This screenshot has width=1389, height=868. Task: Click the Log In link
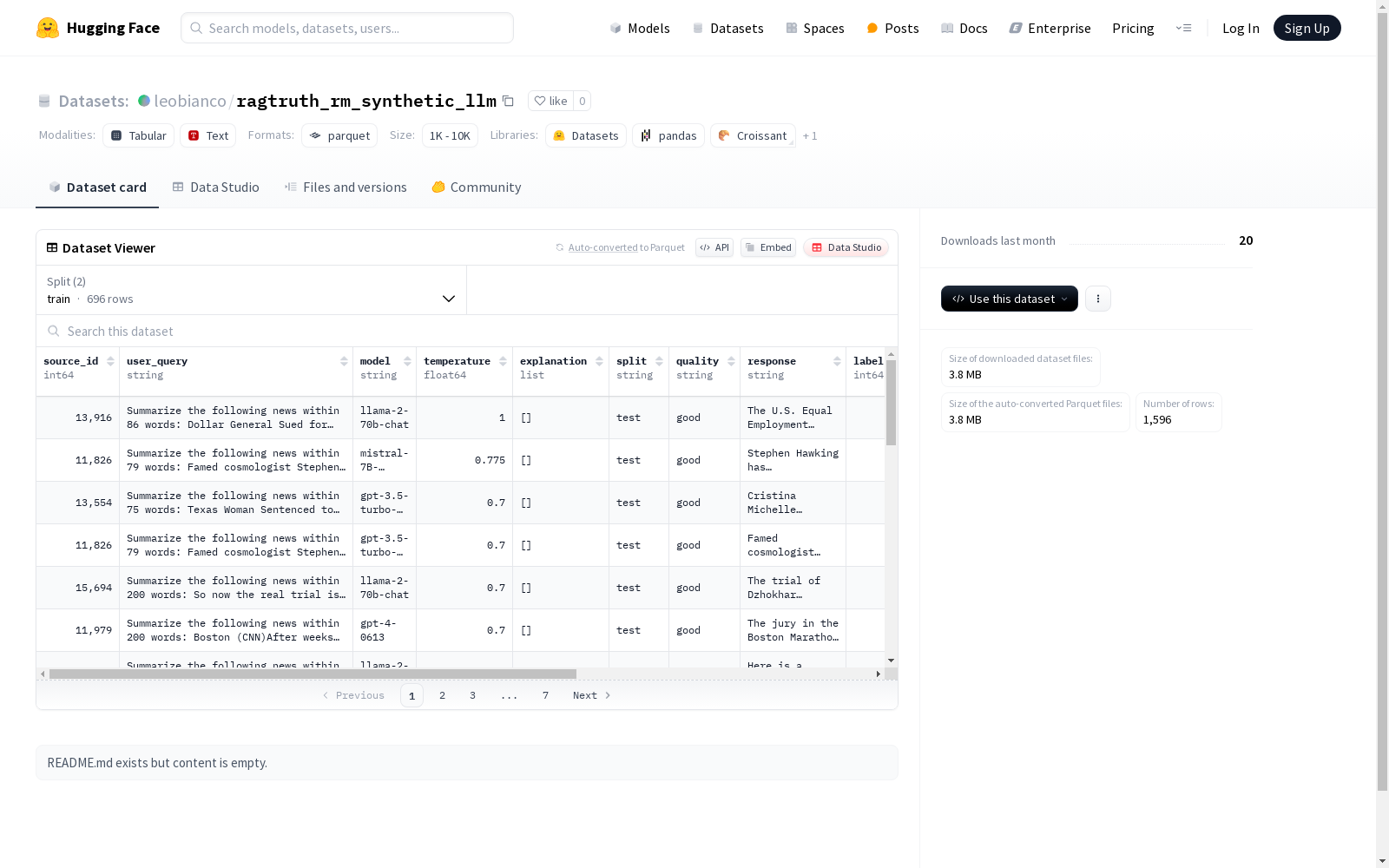tap(1241, 28)
